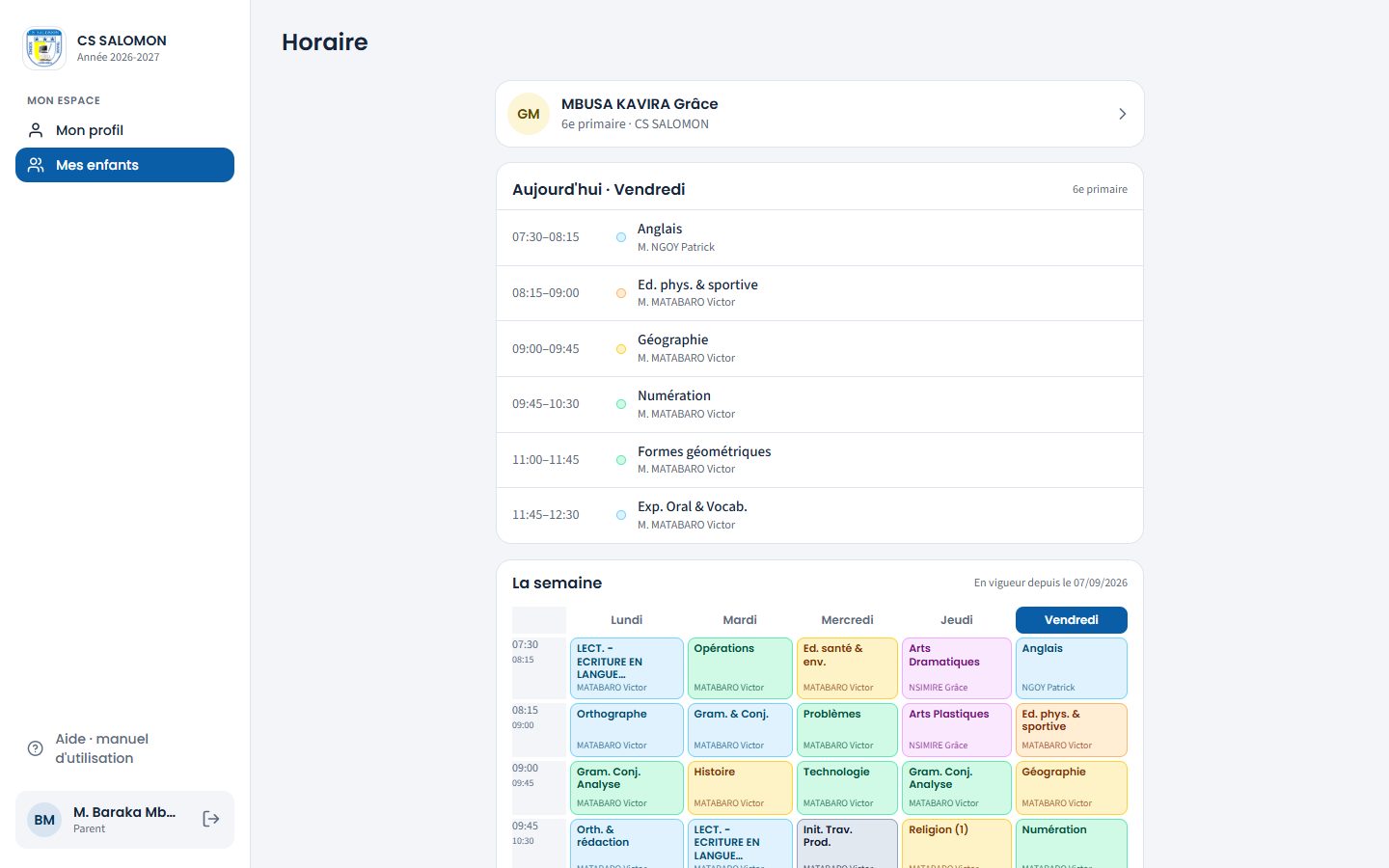Click orange dot beside Ed. phys. & sportive
The width and height of the screenshot is (1389, 868).
click(621, 293)
